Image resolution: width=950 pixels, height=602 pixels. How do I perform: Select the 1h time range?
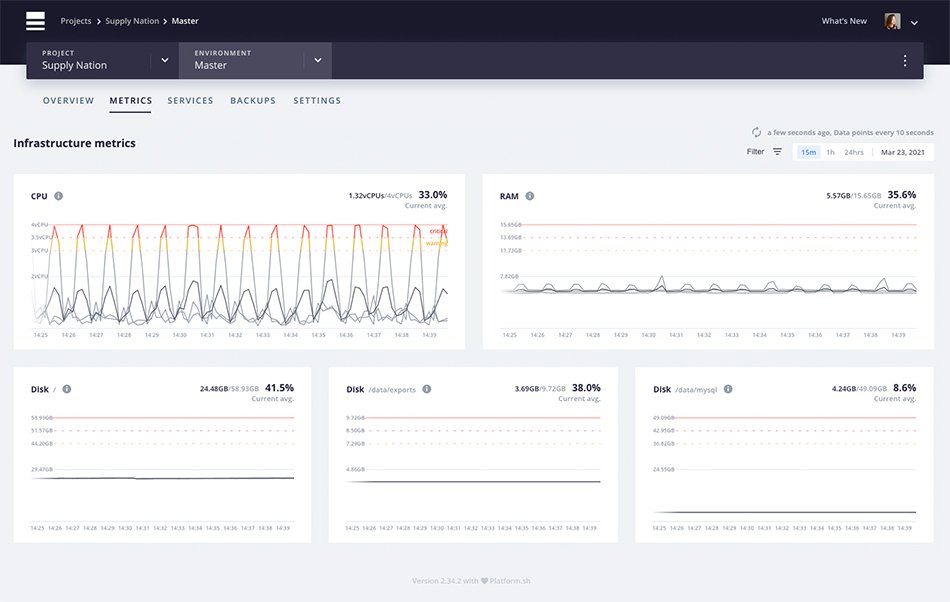[830, 152]
